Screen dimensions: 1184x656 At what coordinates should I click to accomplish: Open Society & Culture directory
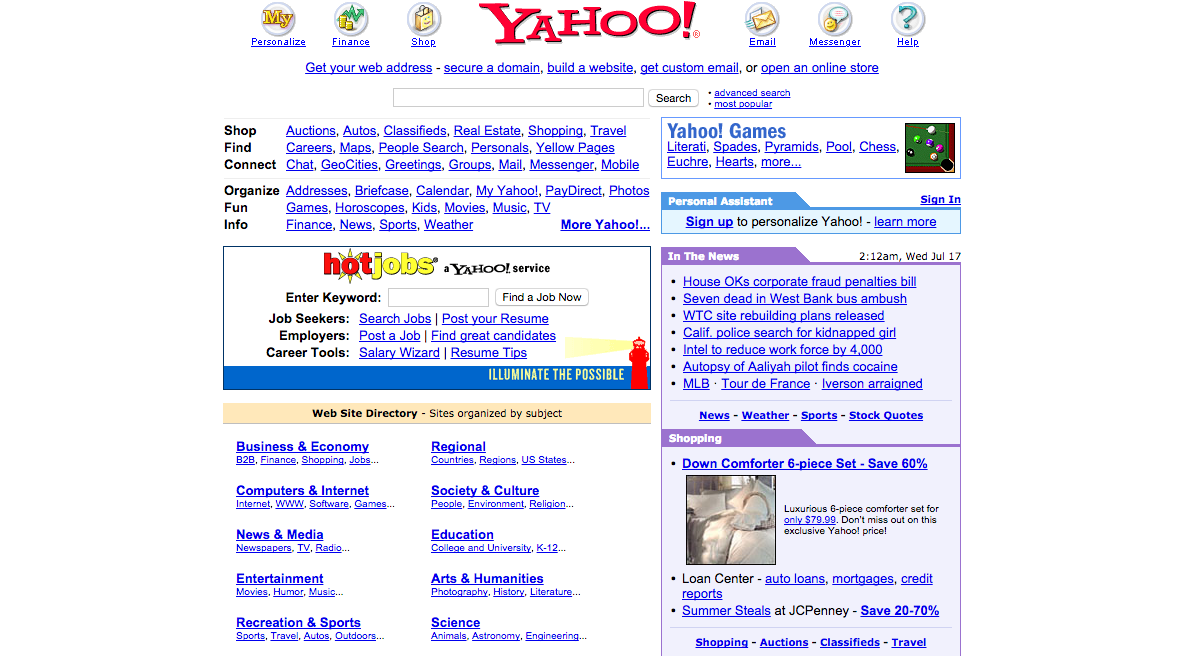tap(485, 491)
